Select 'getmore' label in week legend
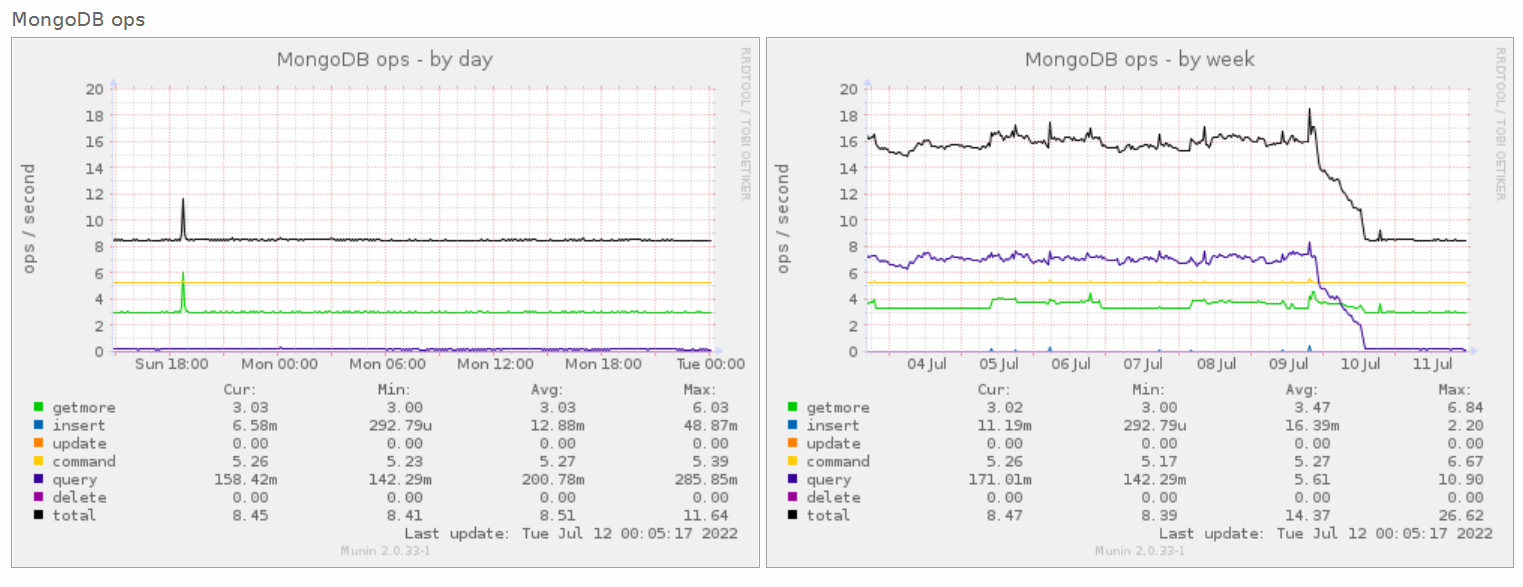The image size is (1523, 587). (839, 408)
